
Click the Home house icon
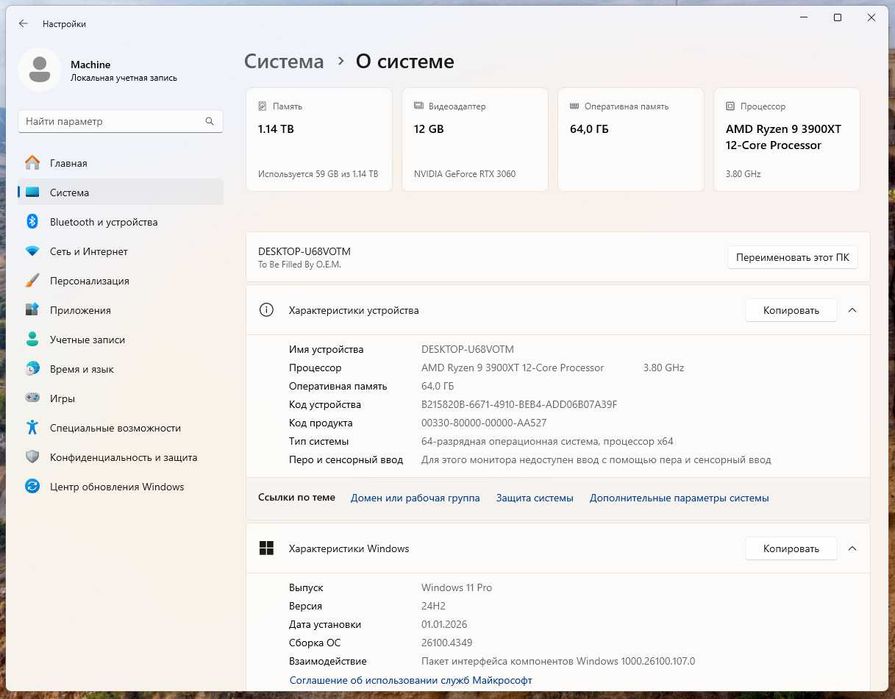click(x=33, y=163)
